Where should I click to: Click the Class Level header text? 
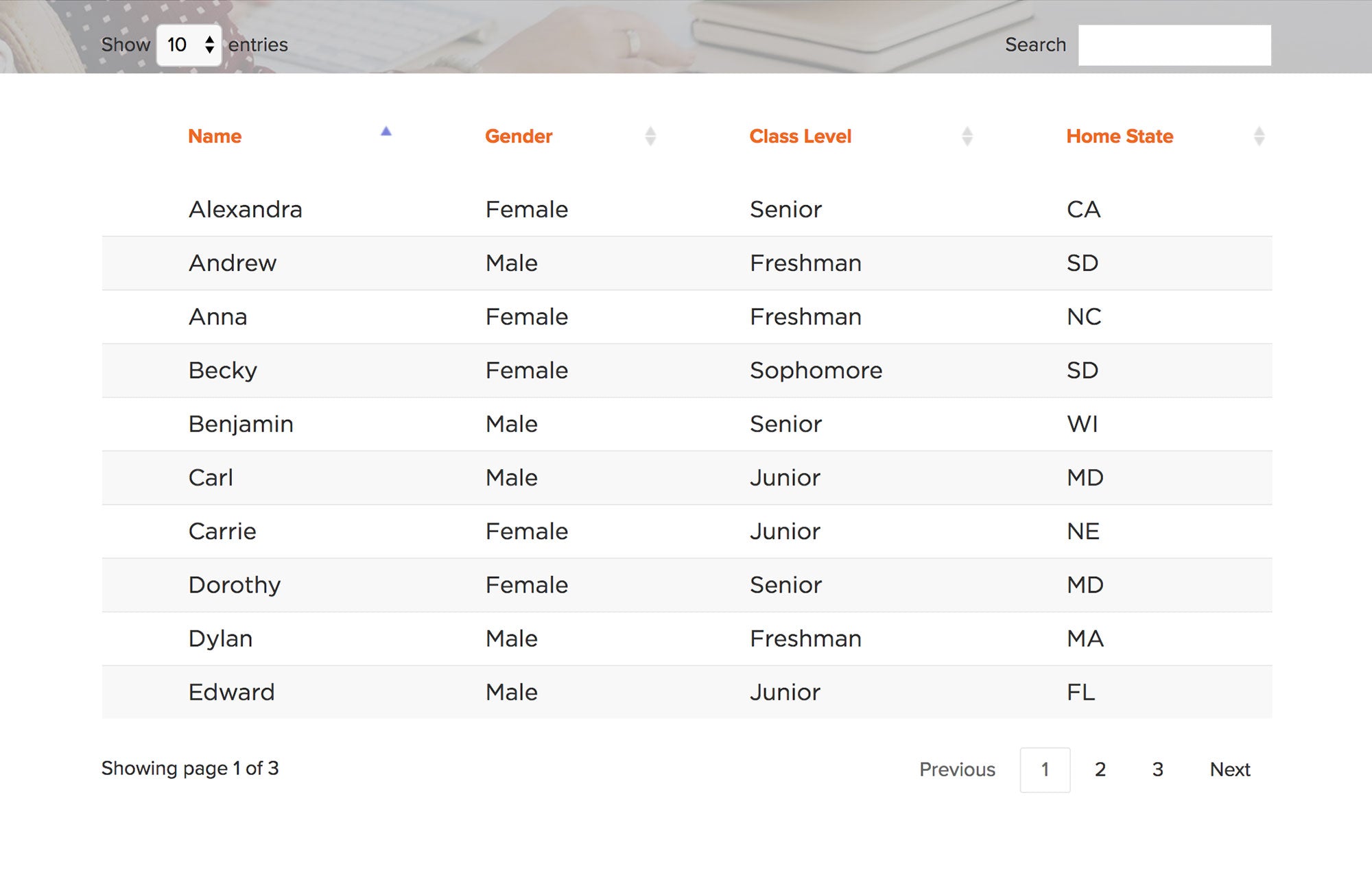pyautogui.click(x=800, y=136)
